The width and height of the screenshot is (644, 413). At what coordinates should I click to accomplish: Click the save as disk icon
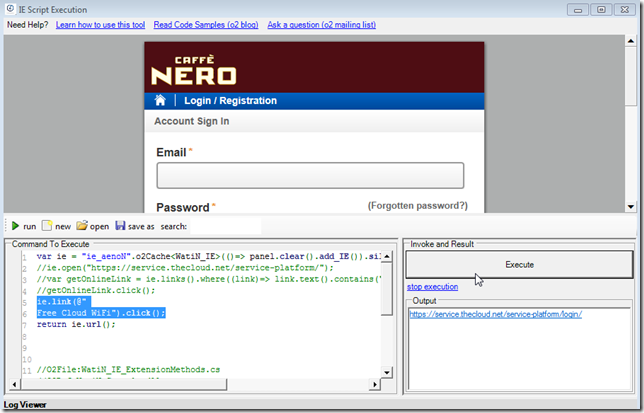tap(121, 226)
